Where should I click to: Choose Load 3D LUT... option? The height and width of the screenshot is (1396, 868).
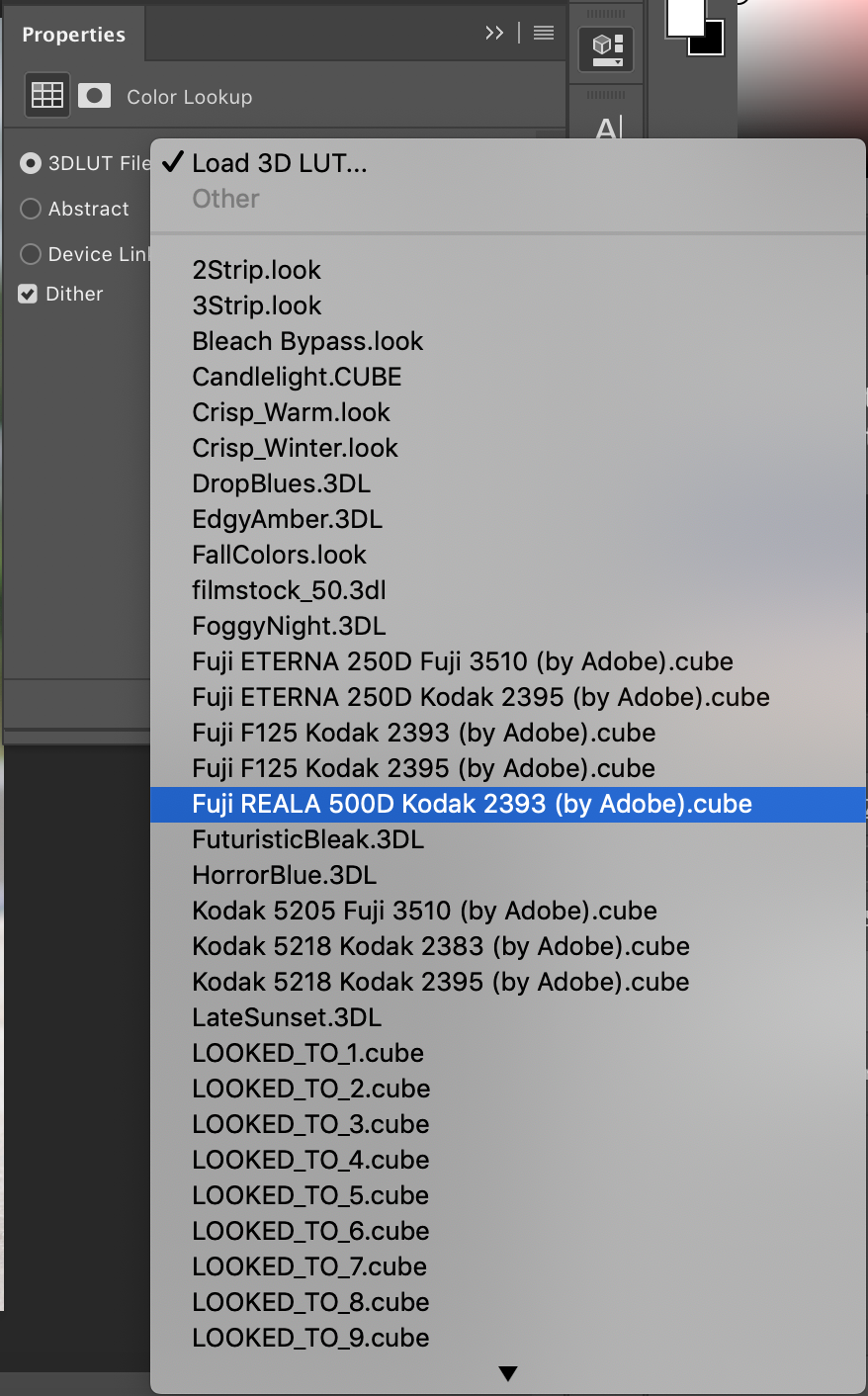279,163
